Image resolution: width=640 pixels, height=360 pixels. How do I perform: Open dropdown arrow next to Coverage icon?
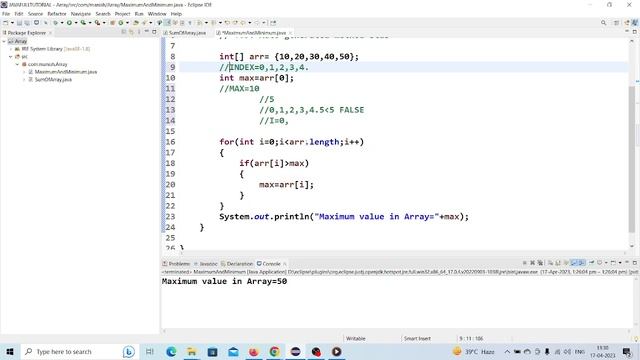(90, 23)
